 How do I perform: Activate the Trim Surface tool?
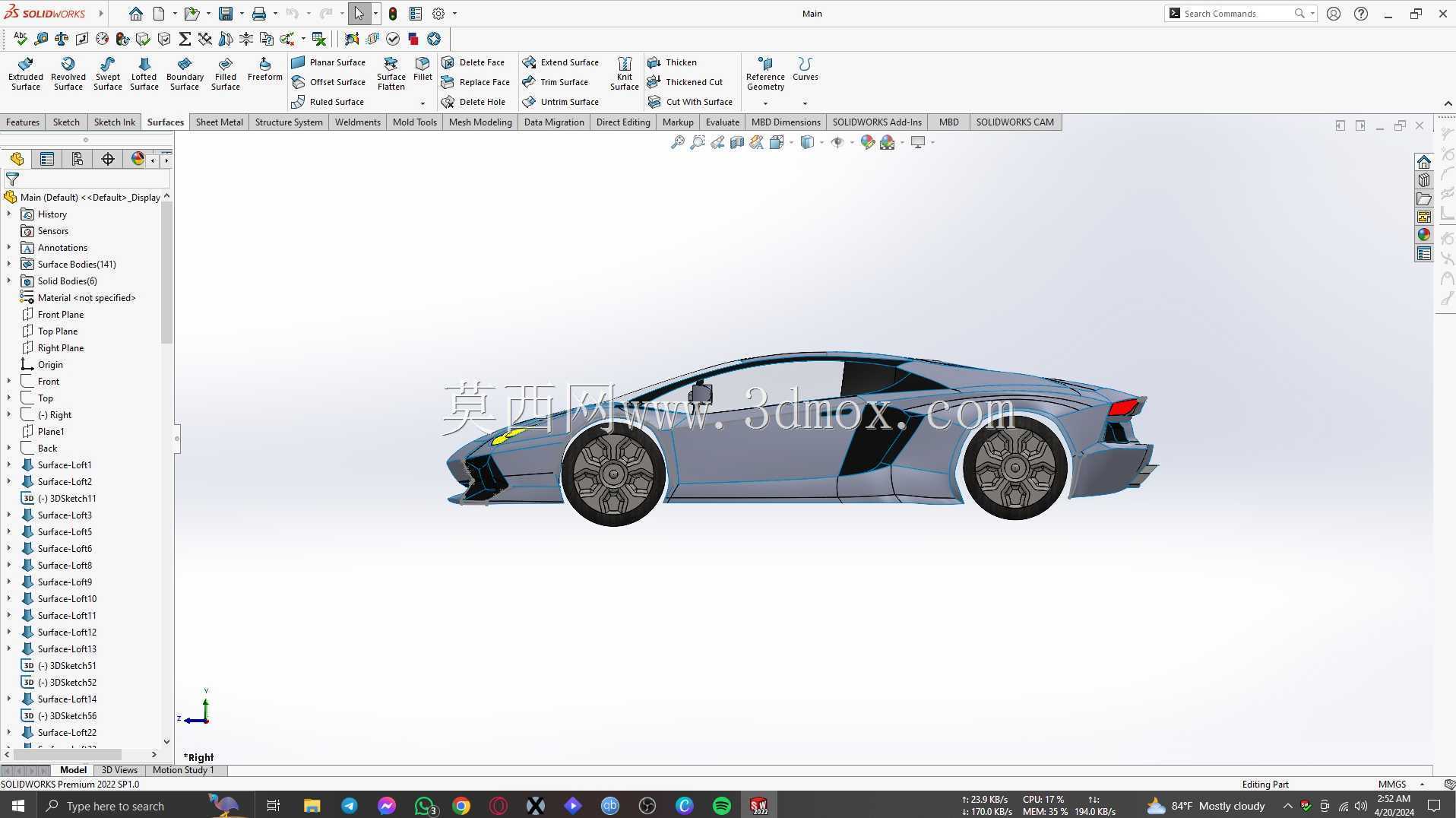tap(555, 82)
